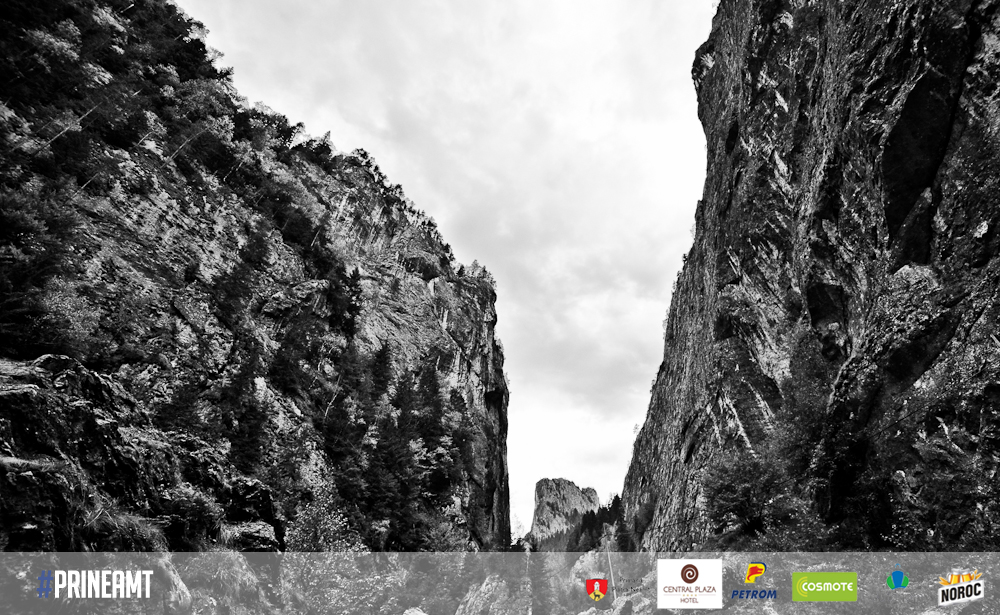Screen dimensions: 1000x615
Task: Click the forested left cliff slope
Action: tap(200, 300)
